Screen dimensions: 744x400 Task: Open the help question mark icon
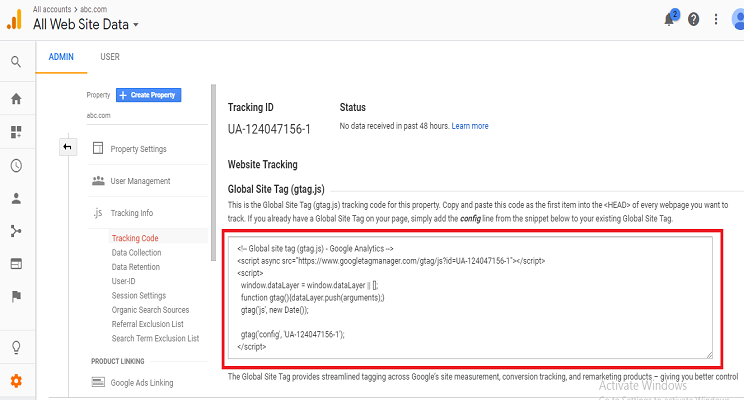click(693, 19)
